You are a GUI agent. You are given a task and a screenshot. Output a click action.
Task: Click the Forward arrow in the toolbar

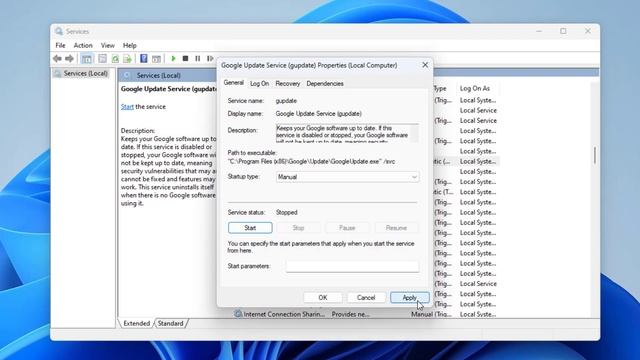pyautogui.click(x=69, y=59)
